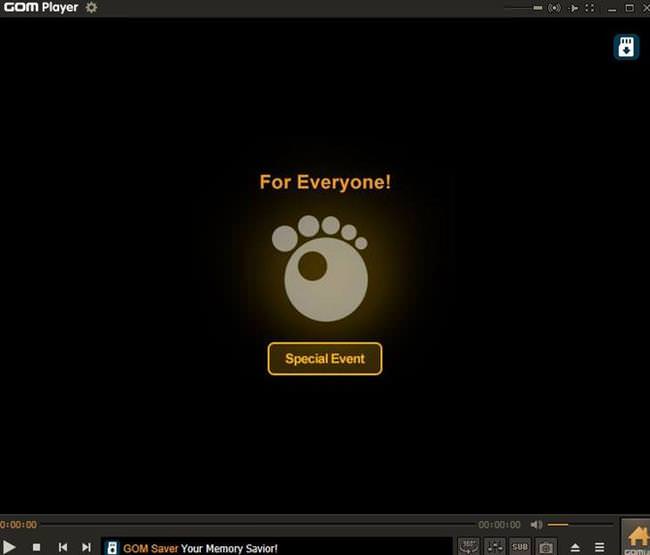
Task: Go to GOM home via house icon
Action: click(x=637, y=538)
